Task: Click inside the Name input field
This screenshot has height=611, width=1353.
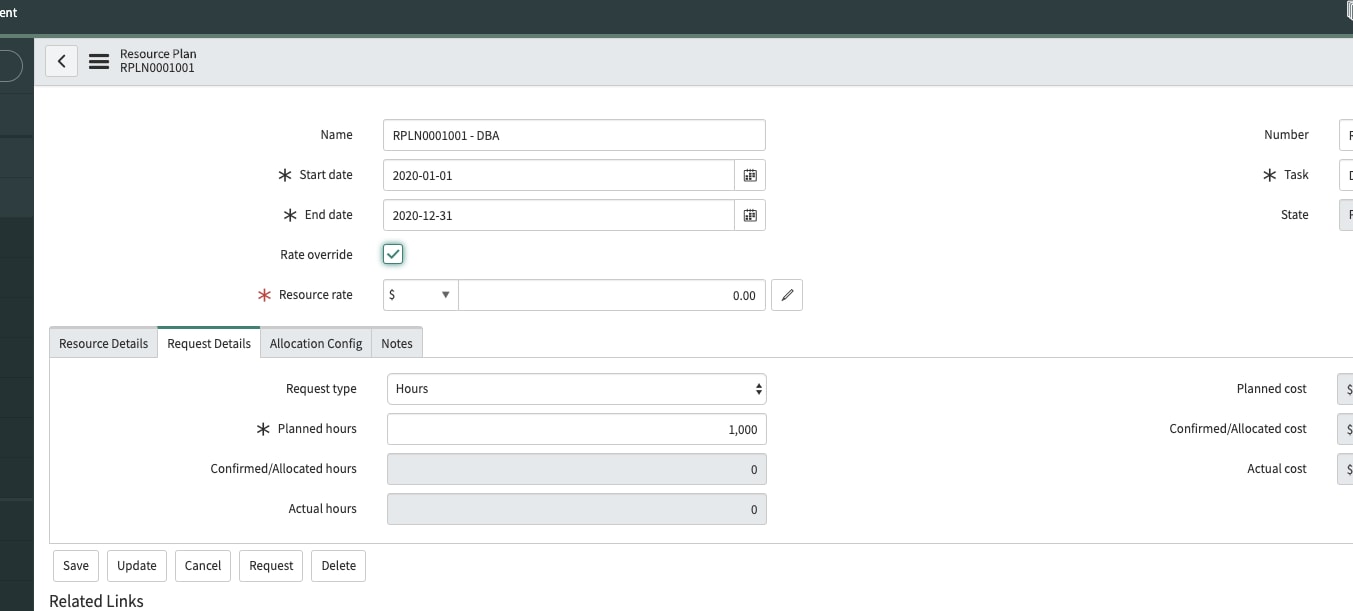Action: pyautogui.click(x=574, y=135)
